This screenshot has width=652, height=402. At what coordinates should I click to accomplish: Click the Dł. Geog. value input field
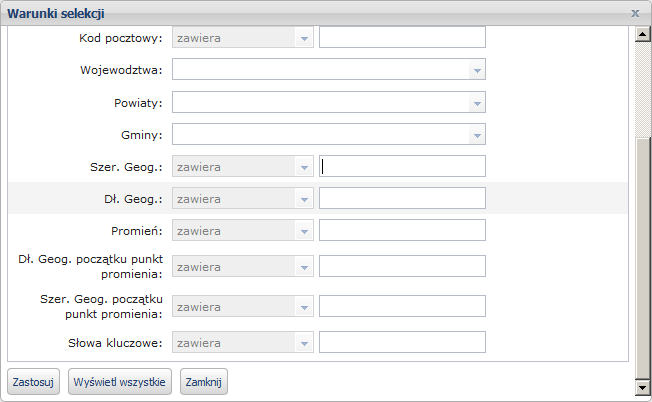click(x=402, y=198)
